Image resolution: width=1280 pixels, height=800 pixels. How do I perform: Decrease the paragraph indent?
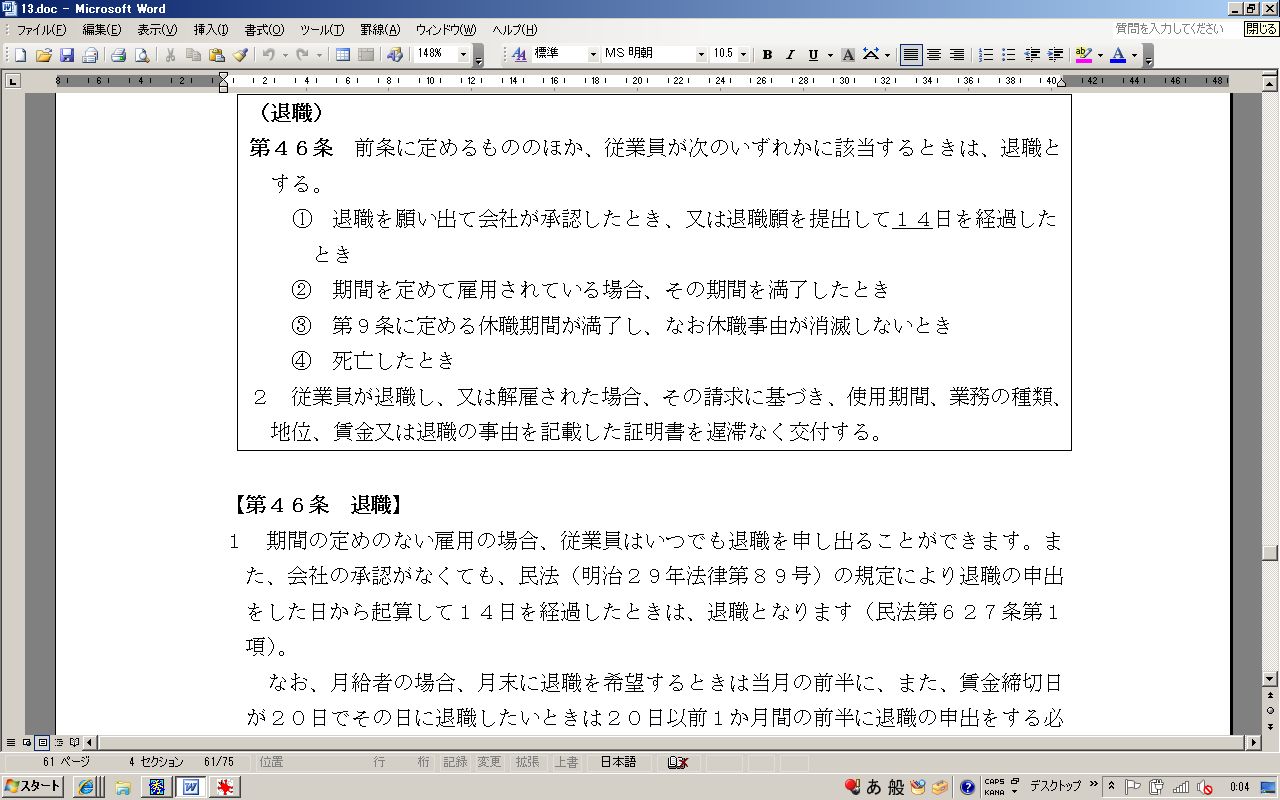click(1032, 55)
